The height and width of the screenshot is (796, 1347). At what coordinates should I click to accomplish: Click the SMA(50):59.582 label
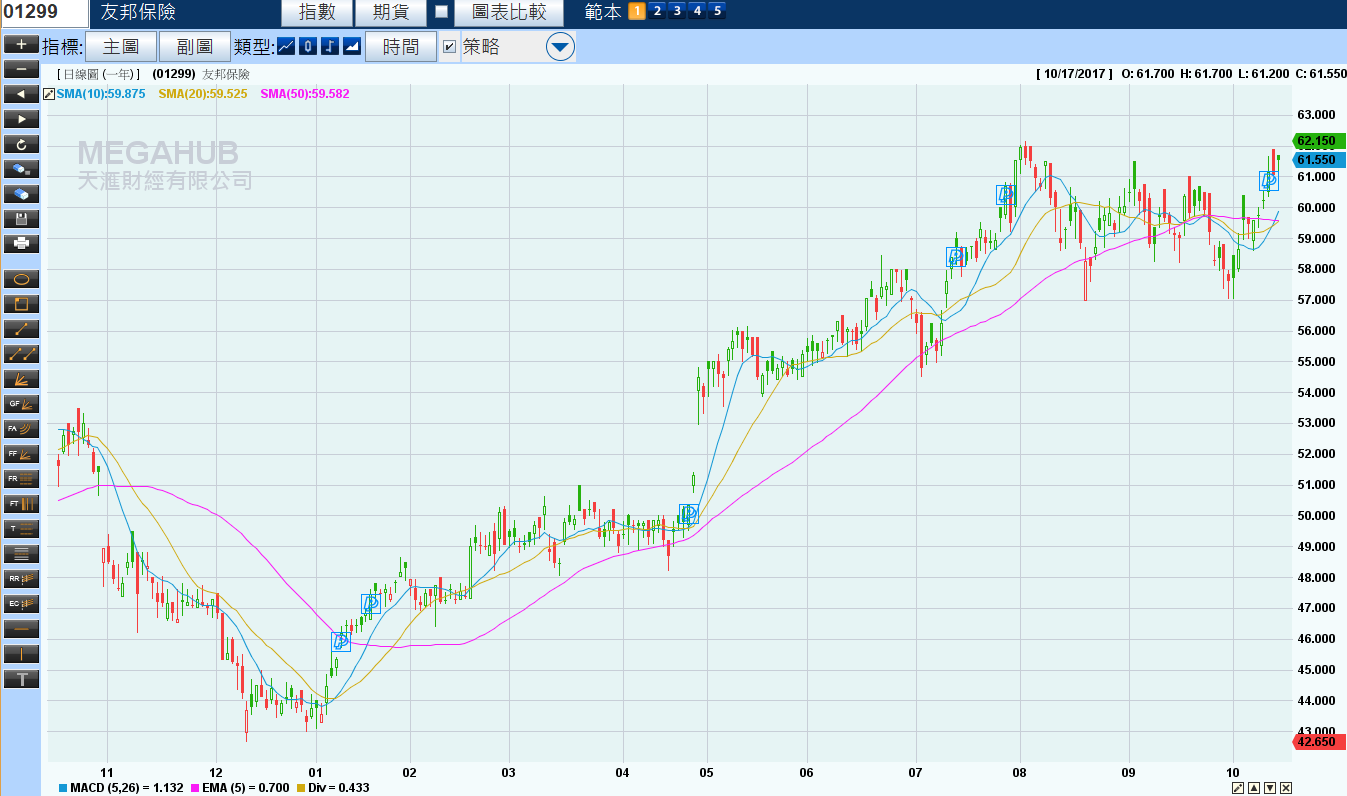click(305, 93)
